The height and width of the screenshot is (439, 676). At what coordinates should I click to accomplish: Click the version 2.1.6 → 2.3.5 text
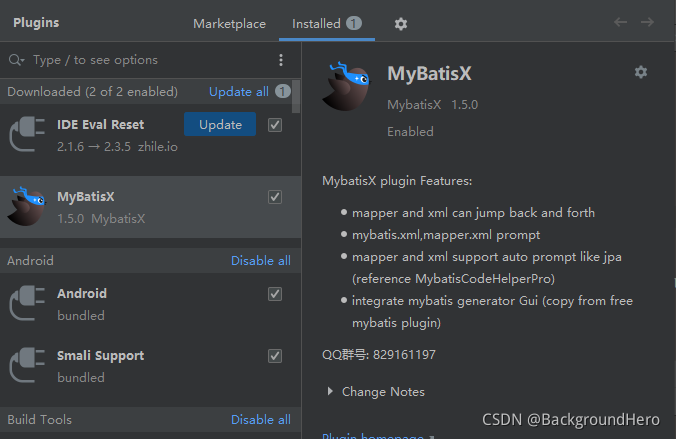94,147
